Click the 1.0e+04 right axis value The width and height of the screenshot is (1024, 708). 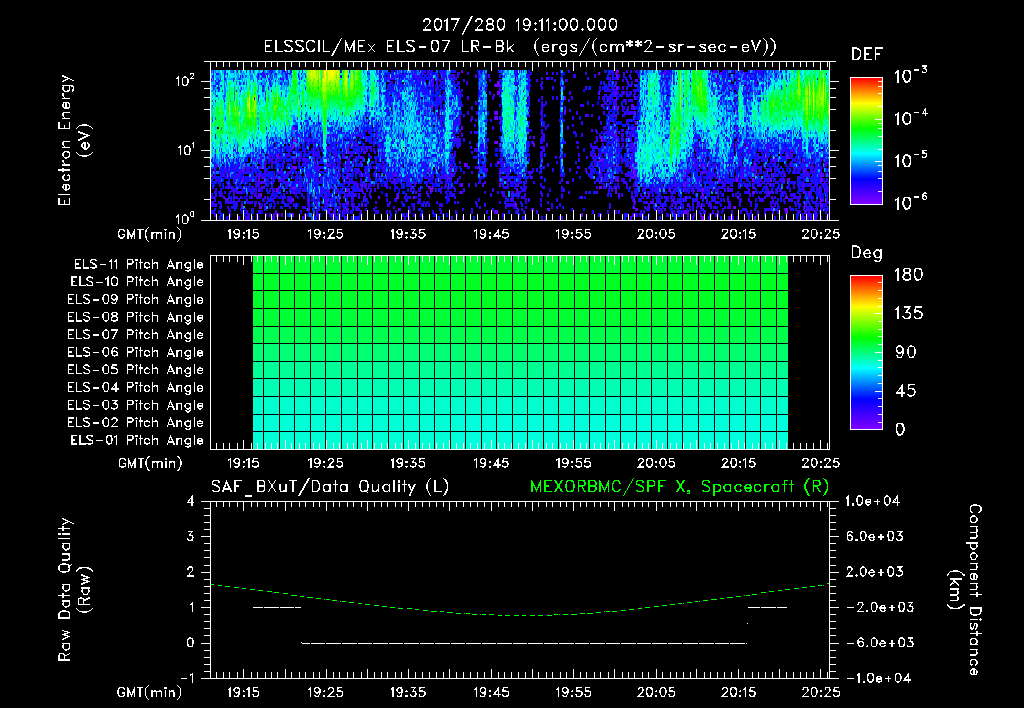(x=872, y=501)
